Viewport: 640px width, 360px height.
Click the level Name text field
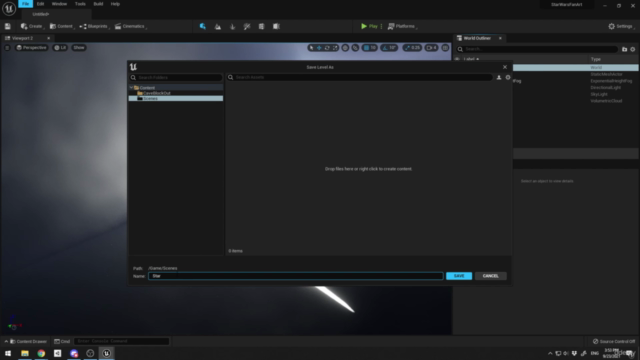click(296, 276)
